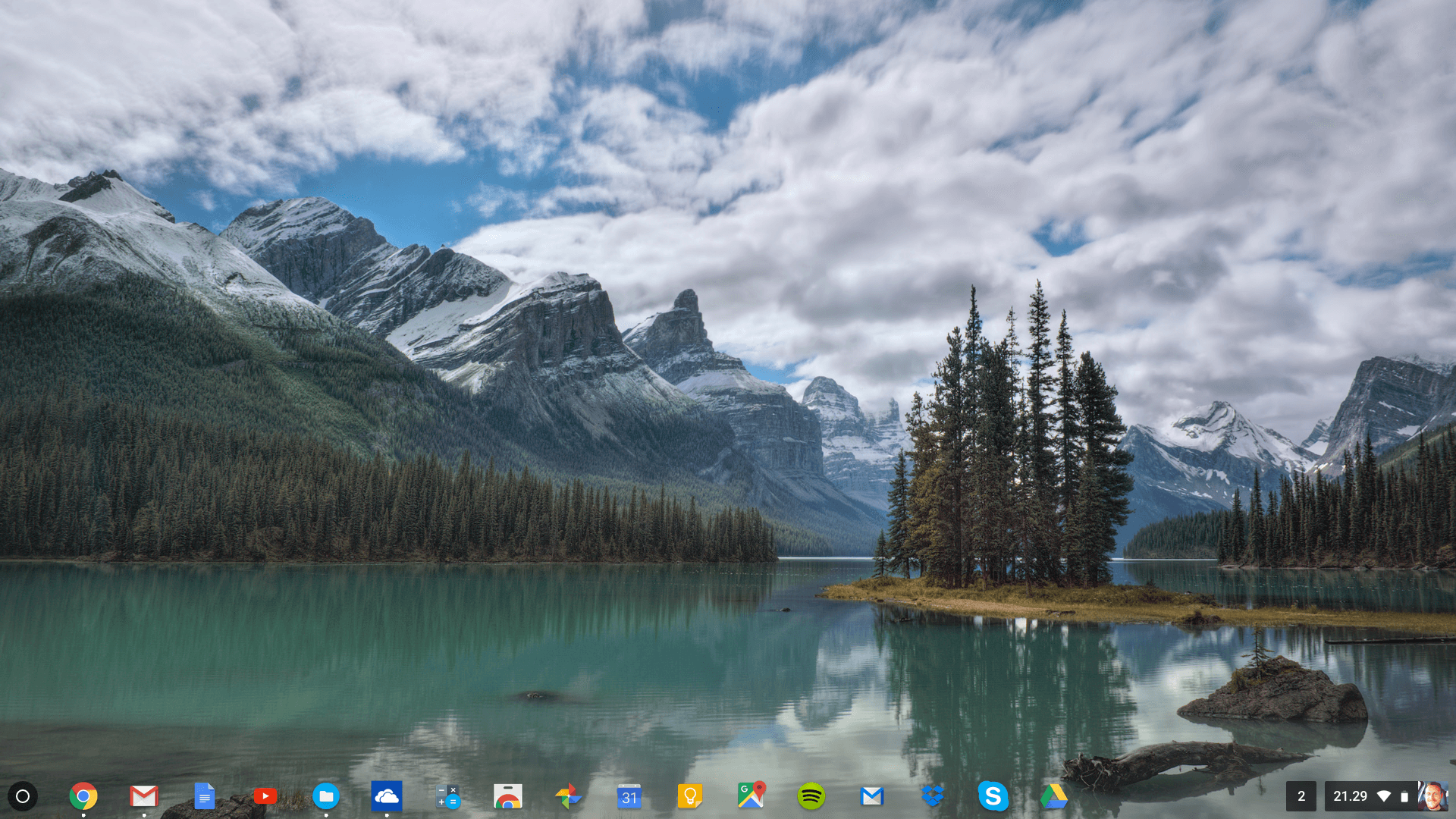Click the Wi-Fi status icon
The width and height of the screenshot is (1456, 819).
(1384, 796)
